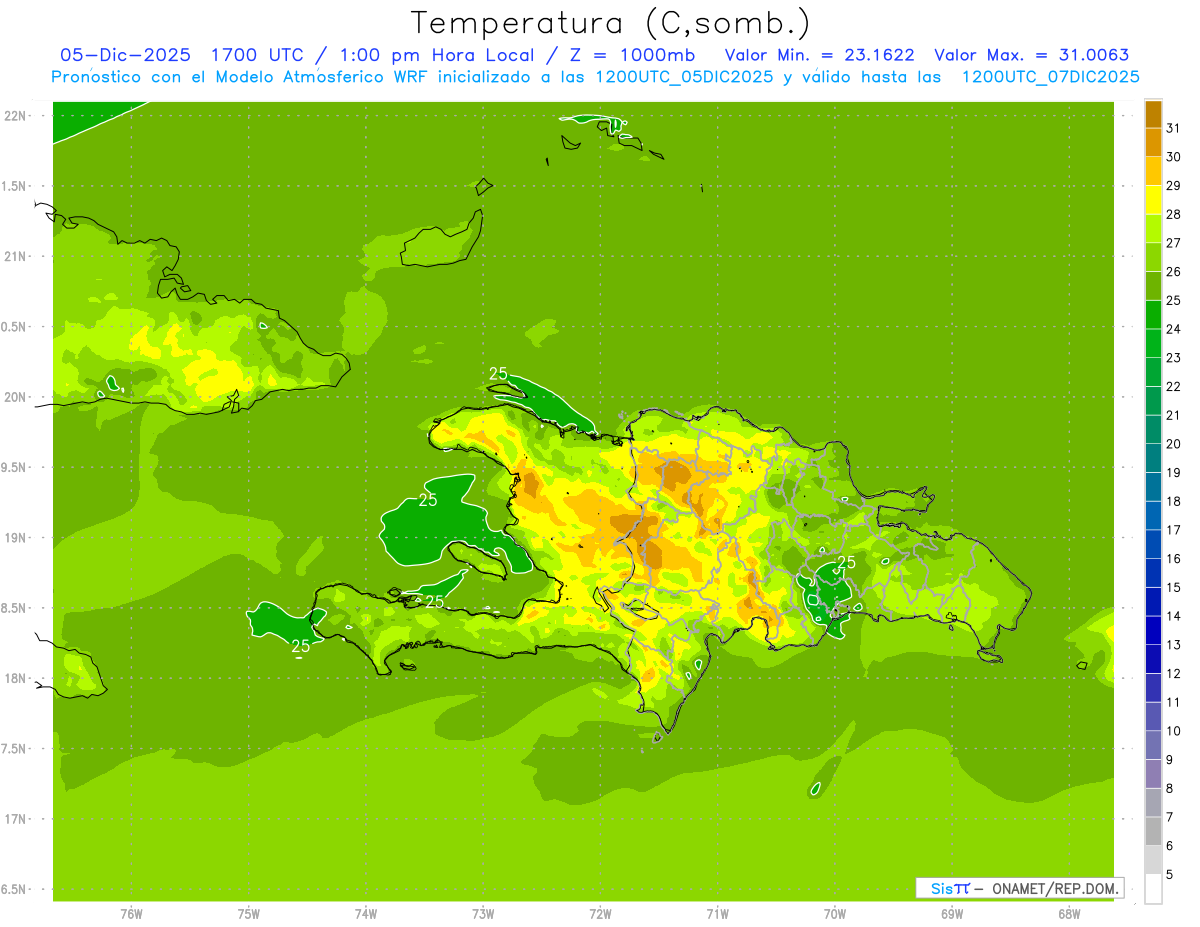Click the '1700 UTC' time text
Viewport: 1200px width, 927px height.
tap(257, 55)
